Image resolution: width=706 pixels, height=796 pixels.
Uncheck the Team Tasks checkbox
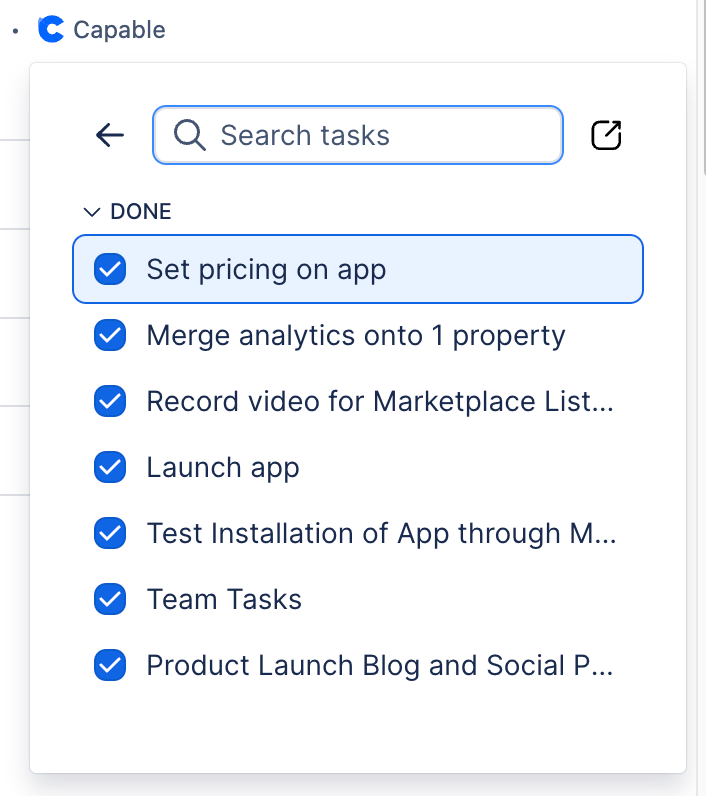pyautogui.click(x=110, y=599)
